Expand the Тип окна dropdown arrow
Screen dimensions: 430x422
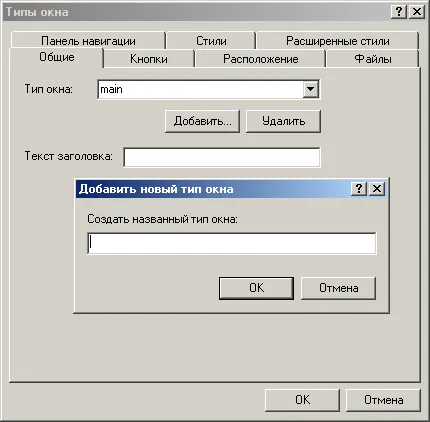(310, 89)
